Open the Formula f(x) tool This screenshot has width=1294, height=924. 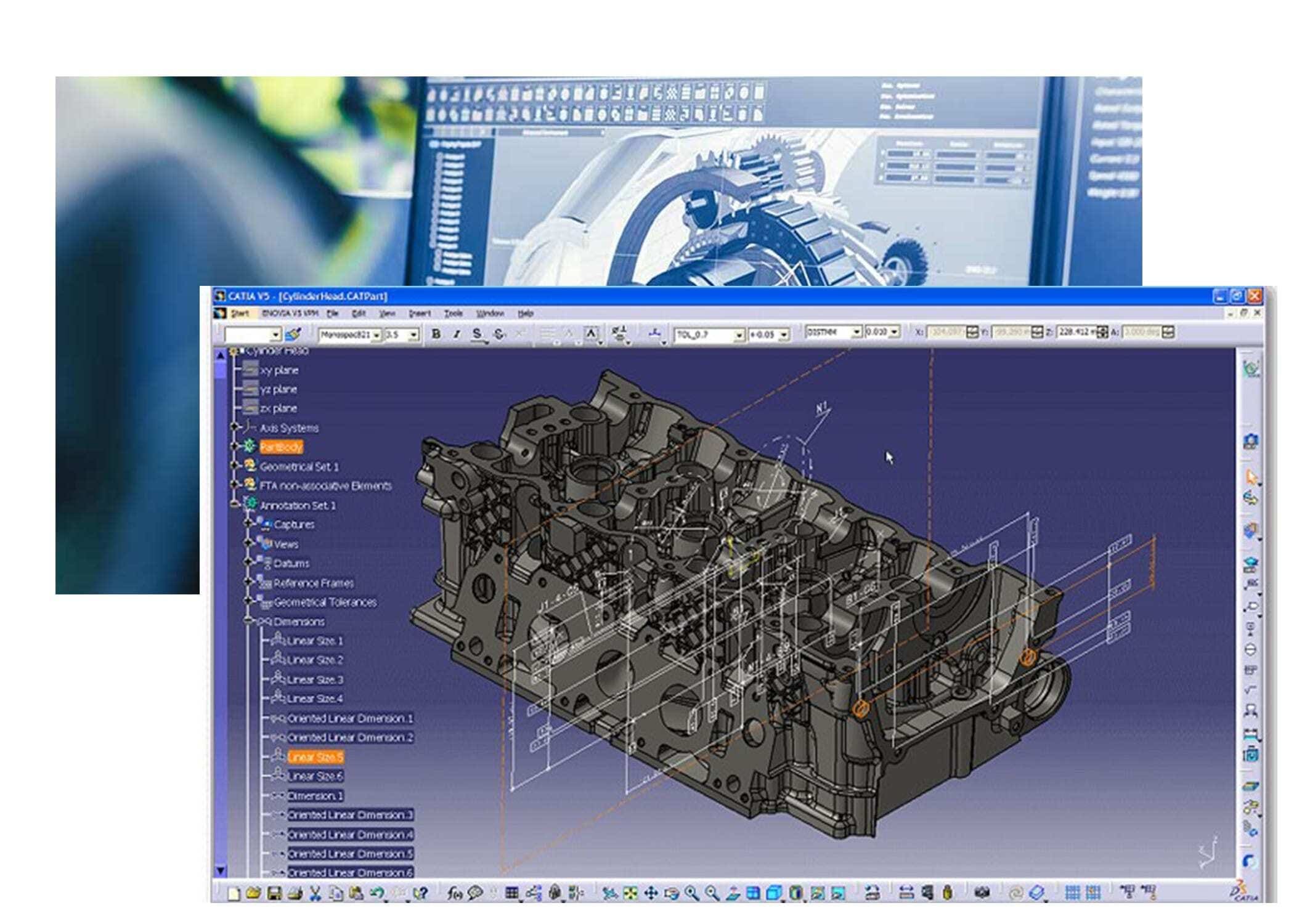coord(454,893)
